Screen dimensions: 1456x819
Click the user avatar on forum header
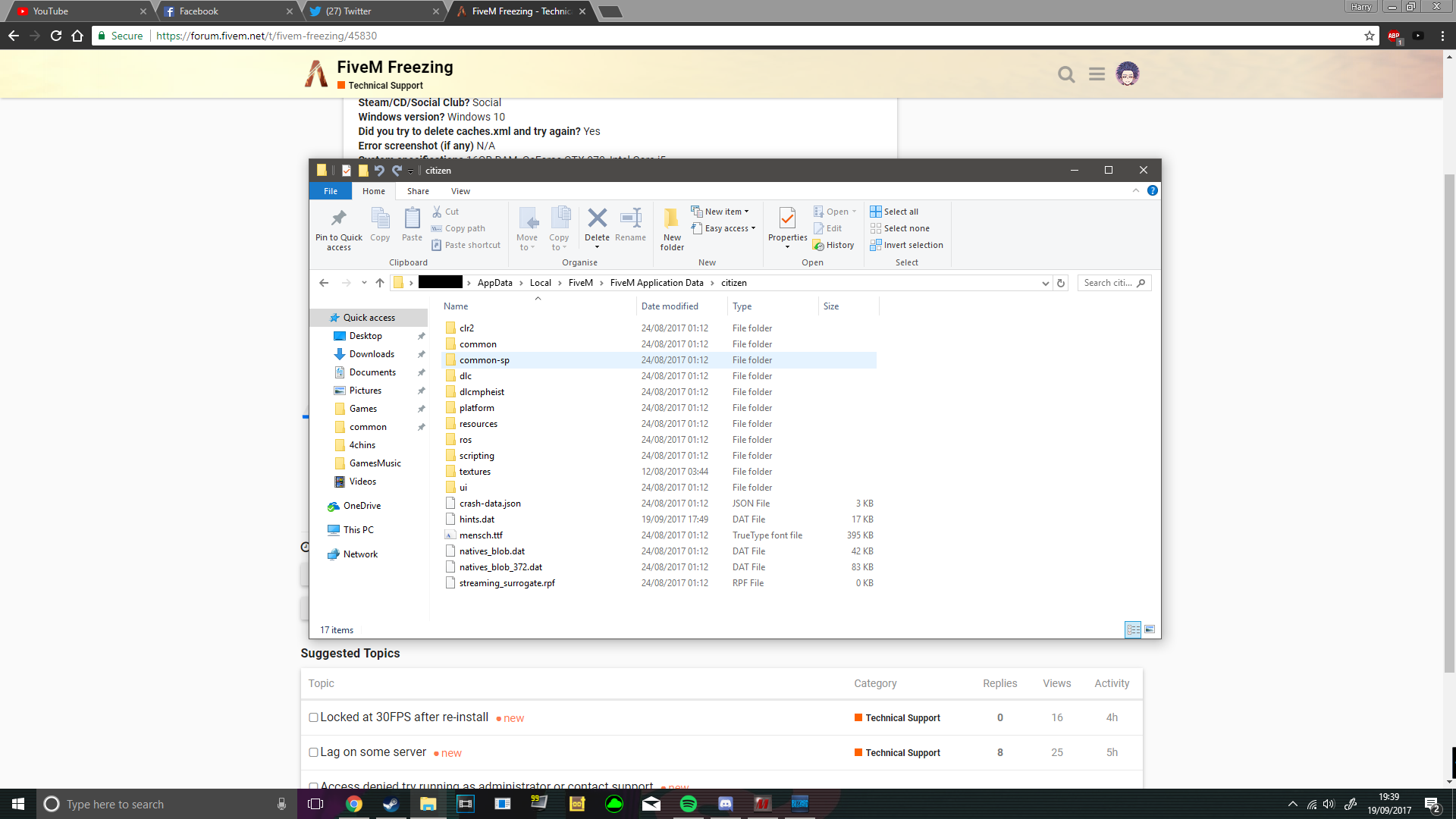1128,74
